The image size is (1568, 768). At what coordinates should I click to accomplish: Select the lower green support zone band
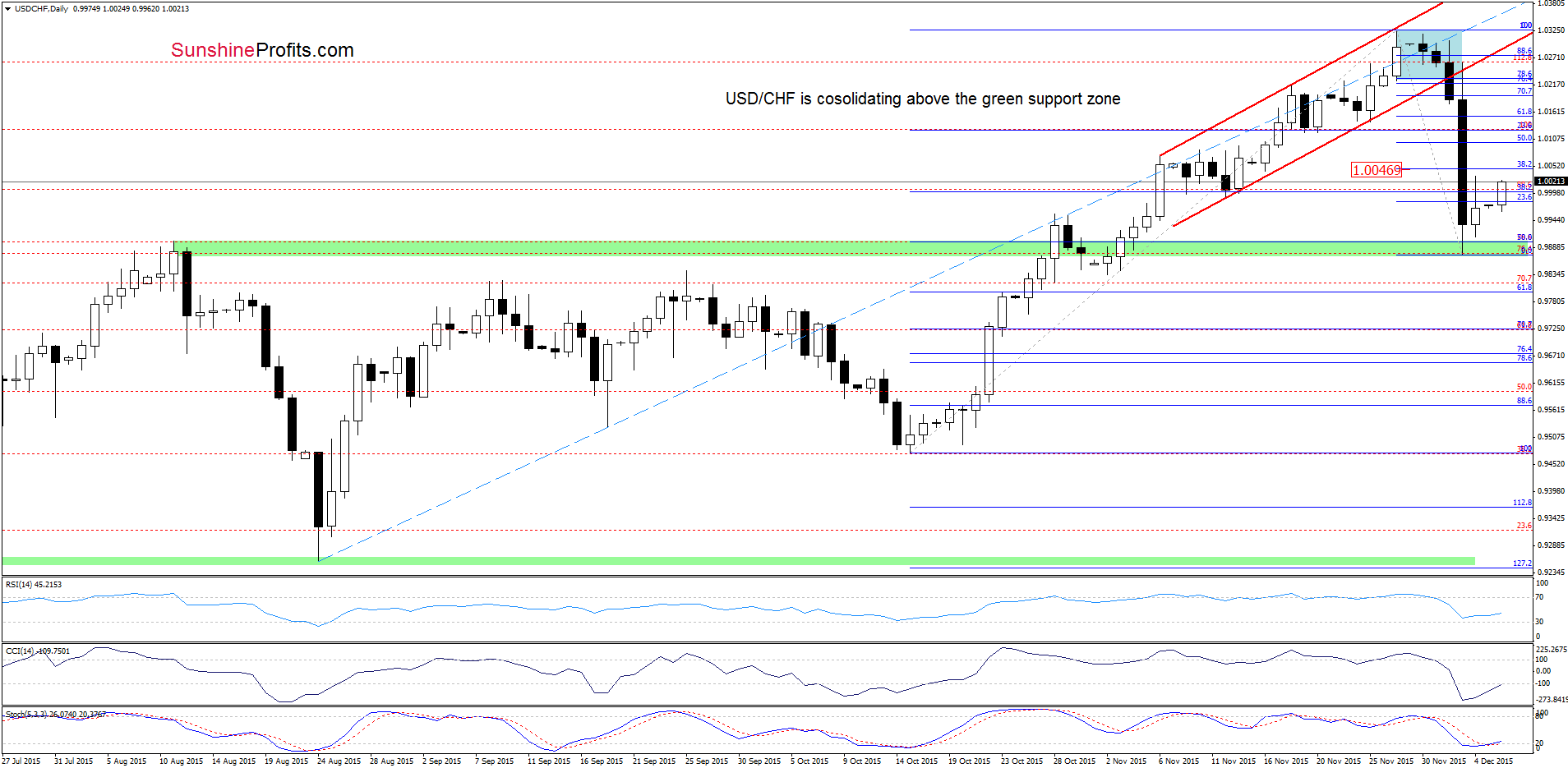tap(738, 561)
